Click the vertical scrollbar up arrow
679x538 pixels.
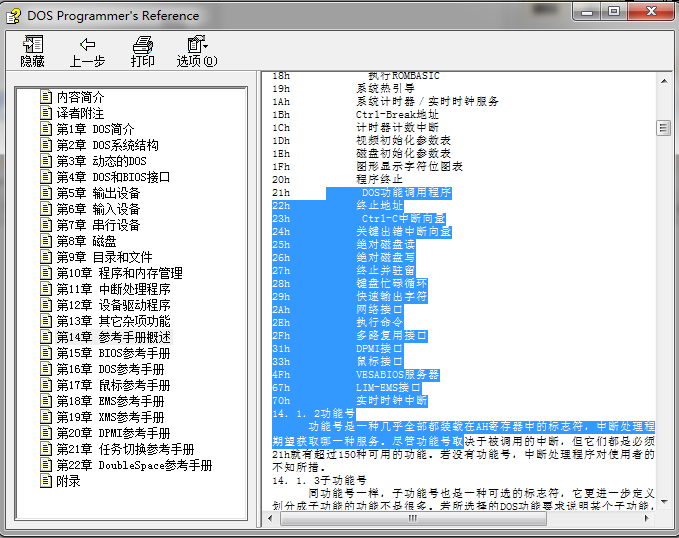[664, 81]
